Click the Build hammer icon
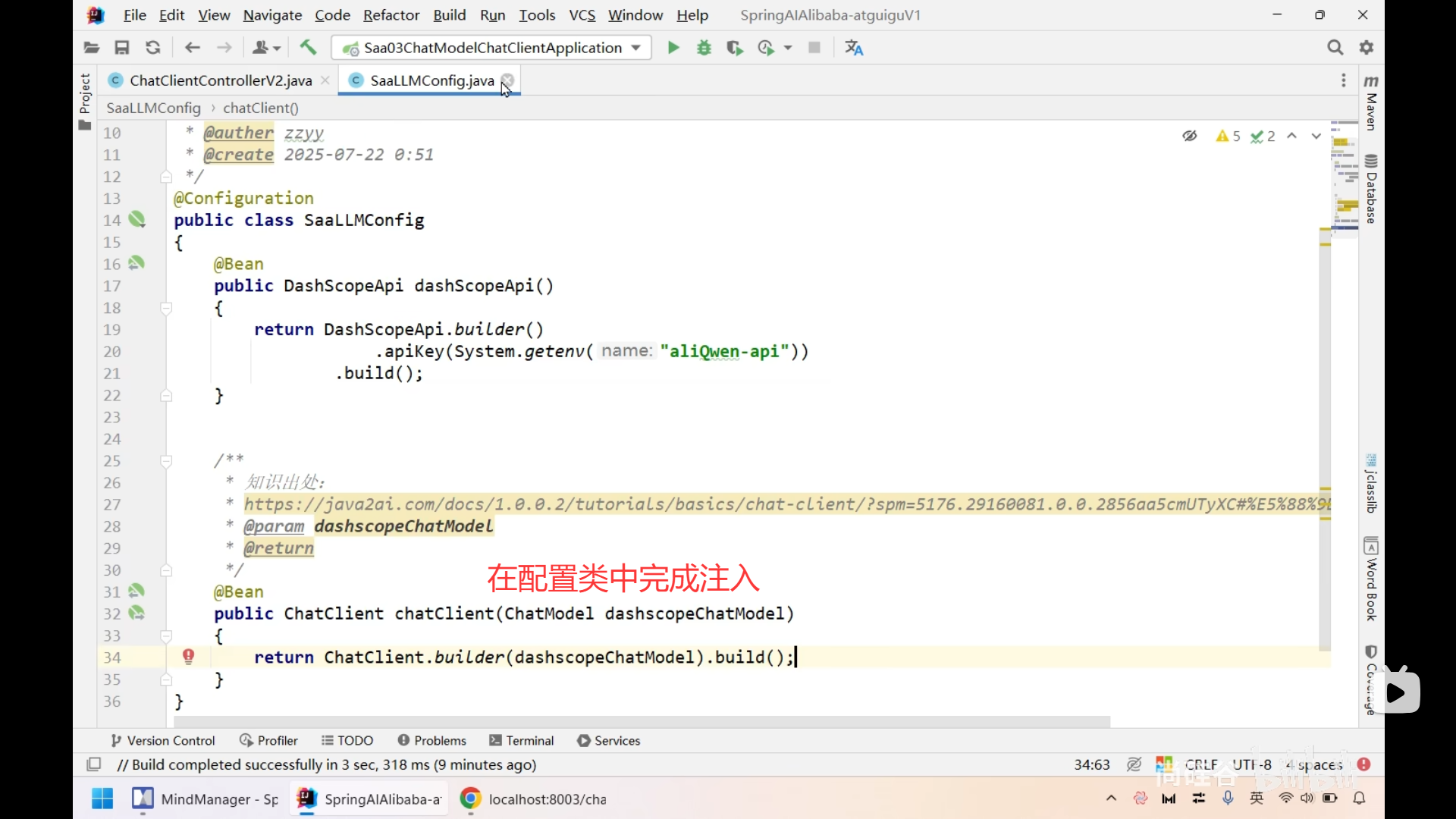1456x819 pixels. [308, 48]
